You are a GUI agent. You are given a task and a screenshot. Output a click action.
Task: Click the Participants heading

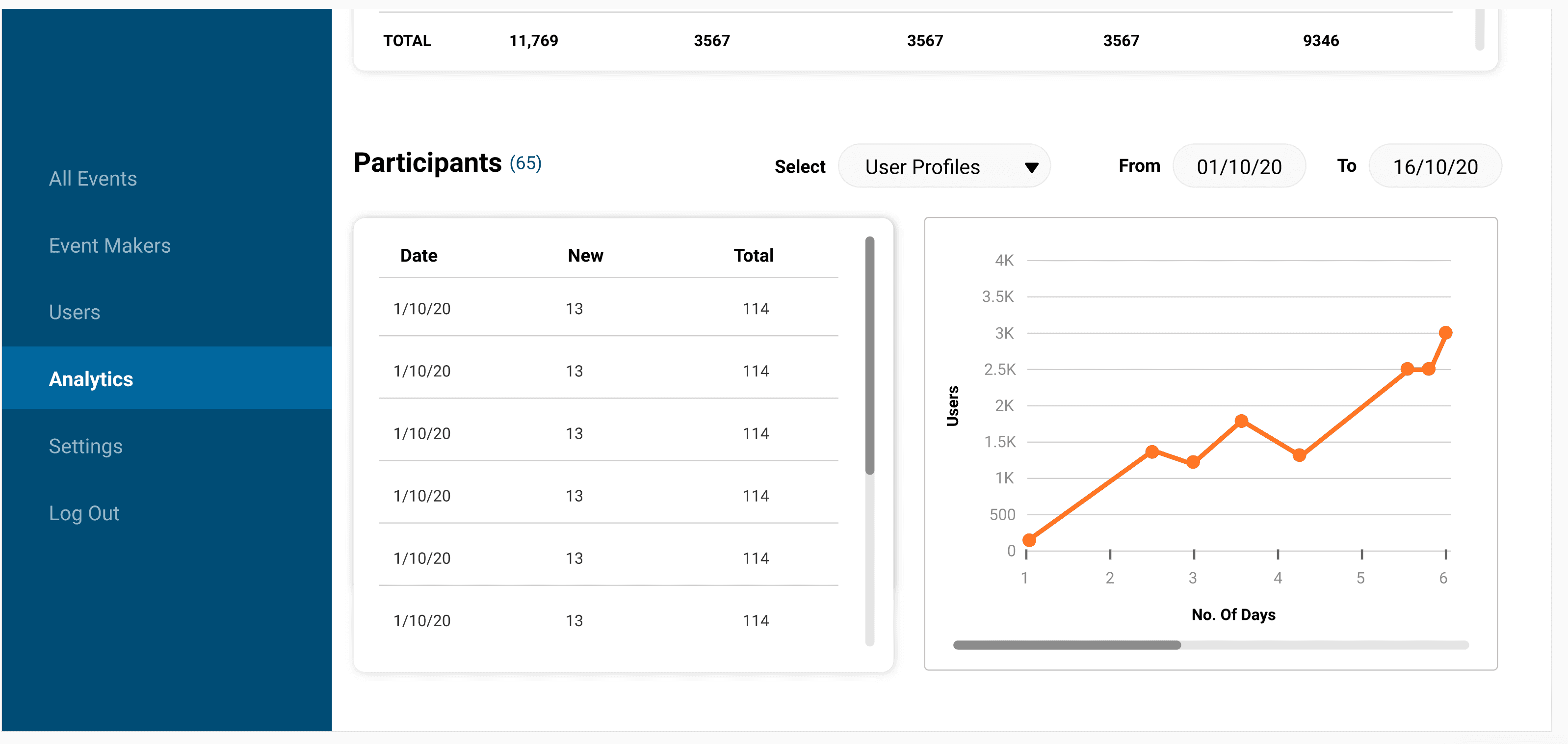428,162
